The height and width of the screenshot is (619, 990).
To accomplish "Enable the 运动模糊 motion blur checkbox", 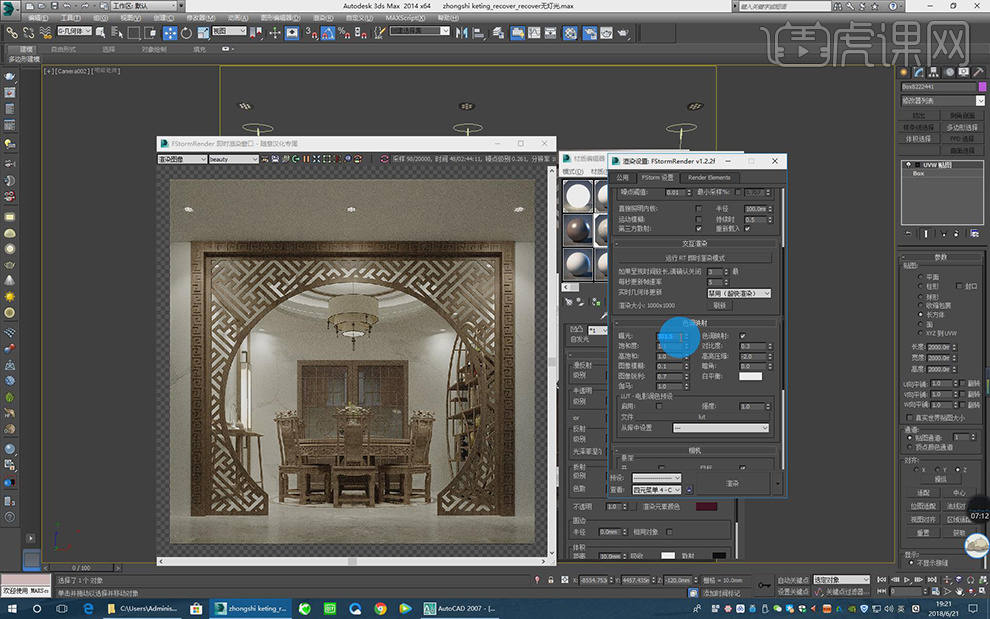I will [x=698, y=219].
